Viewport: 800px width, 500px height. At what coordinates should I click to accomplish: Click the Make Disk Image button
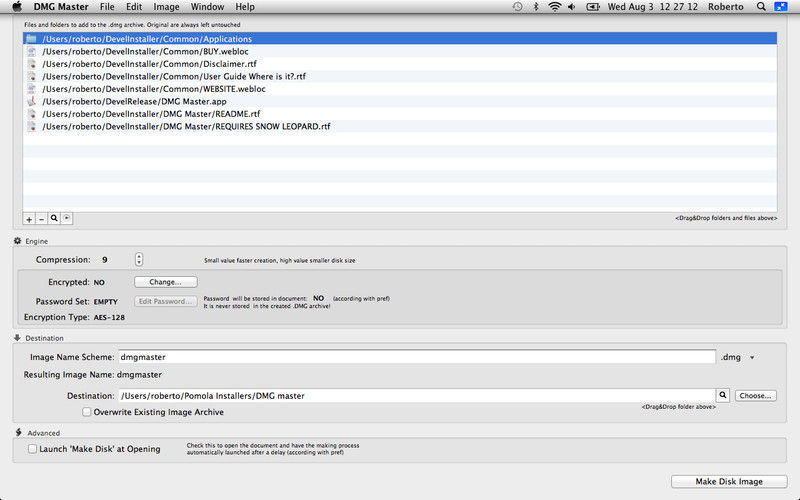coord(729,481)
